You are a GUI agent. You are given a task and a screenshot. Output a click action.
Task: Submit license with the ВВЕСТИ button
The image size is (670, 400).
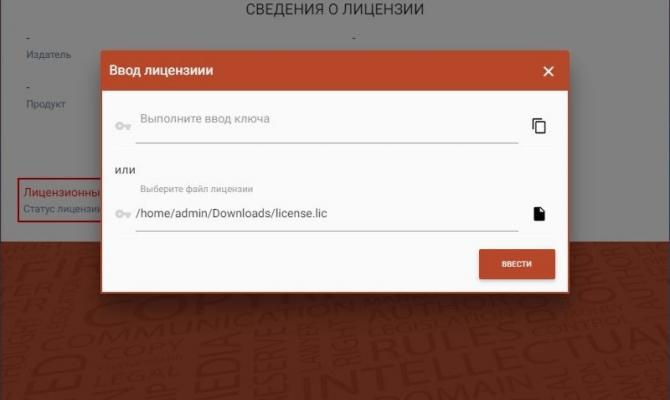coord(517,264)
